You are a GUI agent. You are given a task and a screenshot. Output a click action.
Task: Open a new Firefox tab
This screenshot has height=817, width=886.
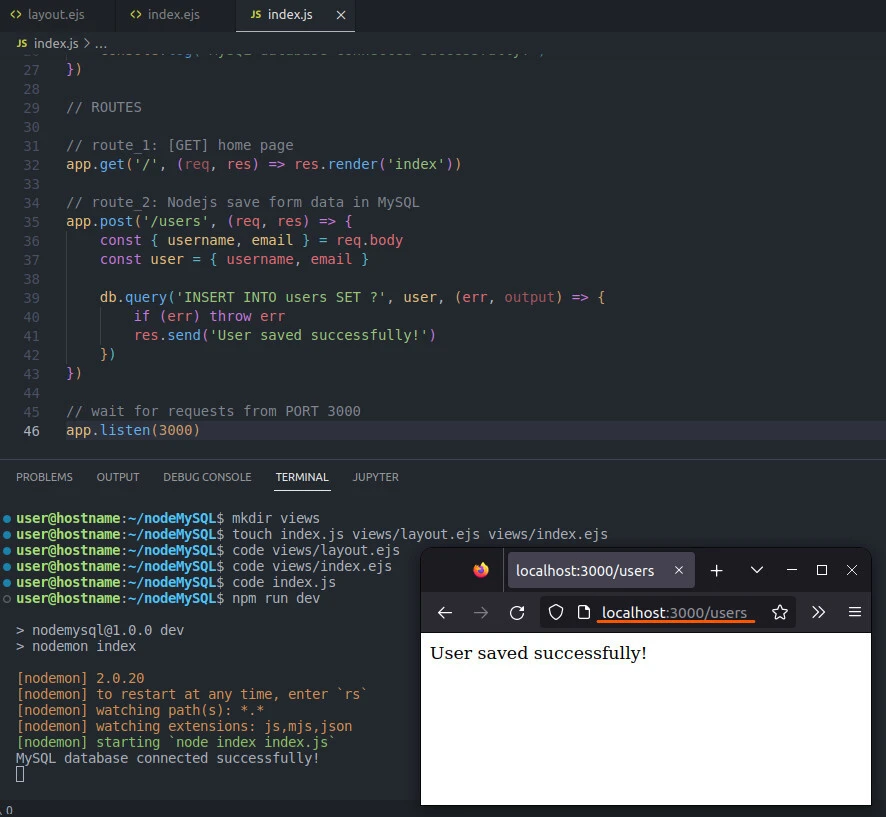click(716, 570)
